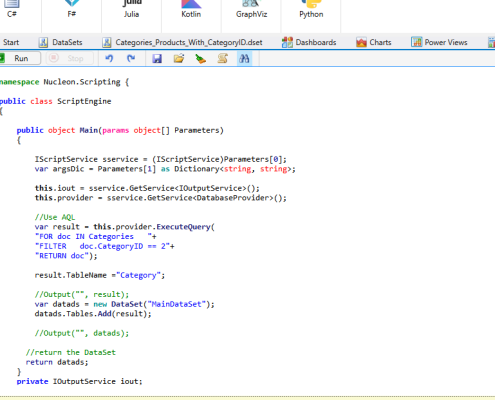Save the script with floppy icon

coord(157,59)
